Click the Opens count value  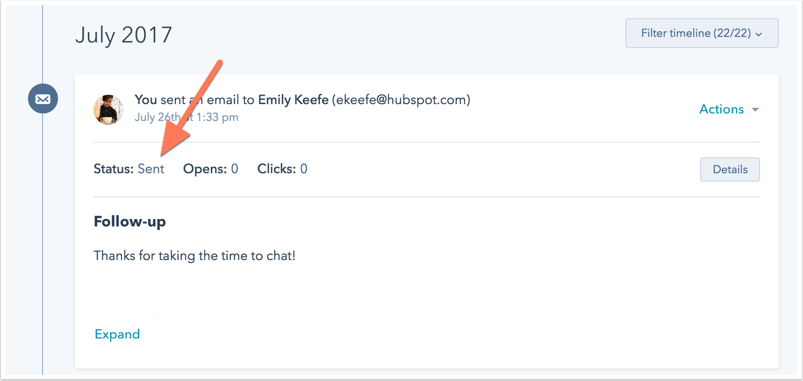pyautogui.click(x=235, y=169)
